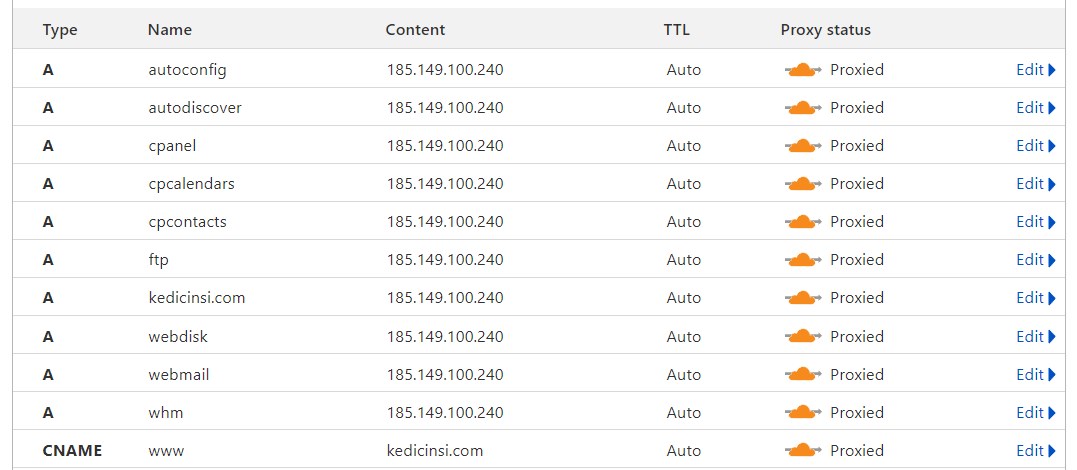The width and height of the screenshot is (1077, 470).
Task: Click the orange cloud for kedicinsi.com A record
Action: tap(803, 298)
